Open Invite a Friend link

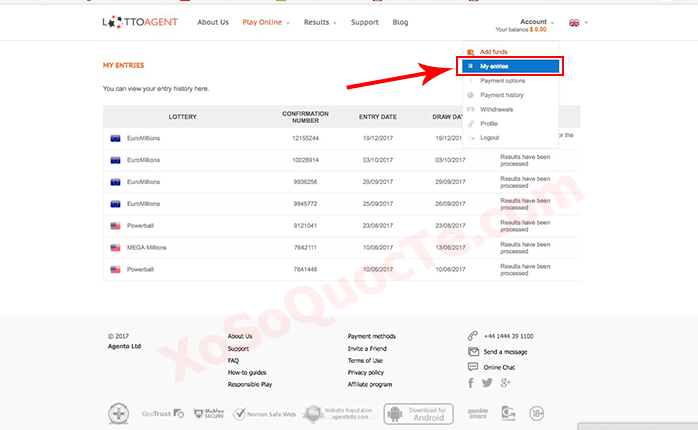pyautogui.click(x=367, y=349)
